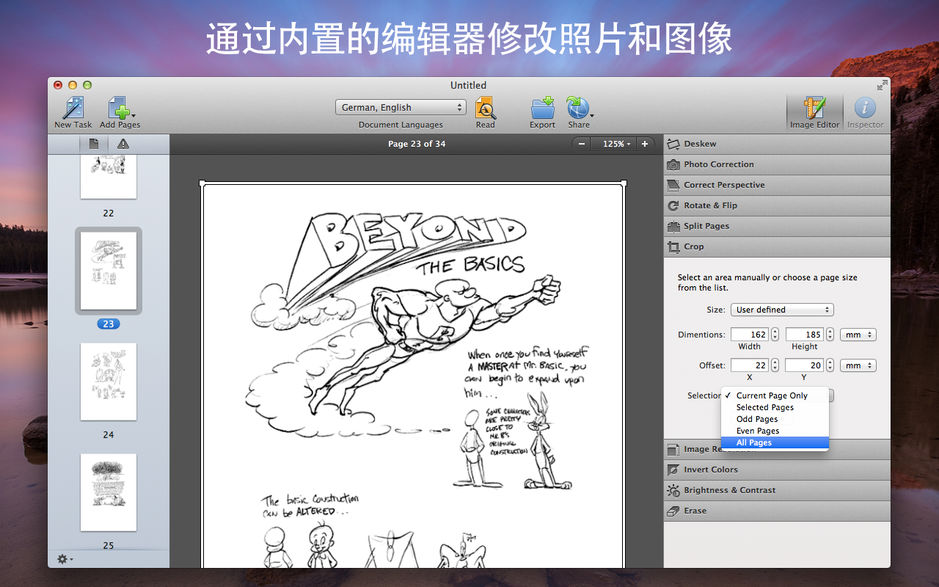Open the Document Languages dropdown
This screenshot has width=939, height=587.
399,106
